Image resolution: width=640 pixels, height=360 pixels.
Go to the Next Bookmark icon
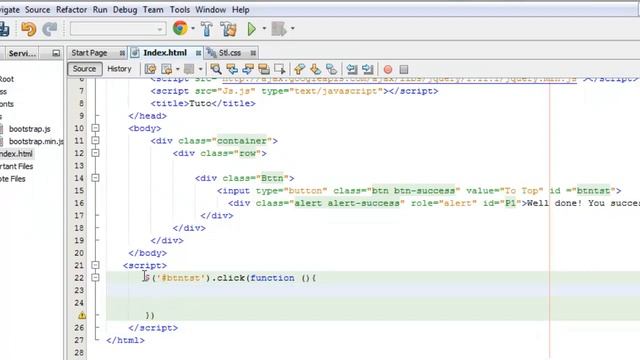point(316,69)
